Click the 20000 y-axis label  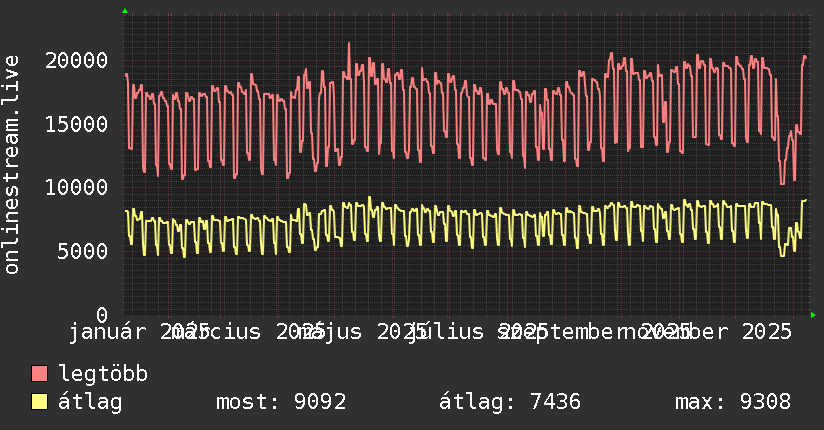click(76, 60)
